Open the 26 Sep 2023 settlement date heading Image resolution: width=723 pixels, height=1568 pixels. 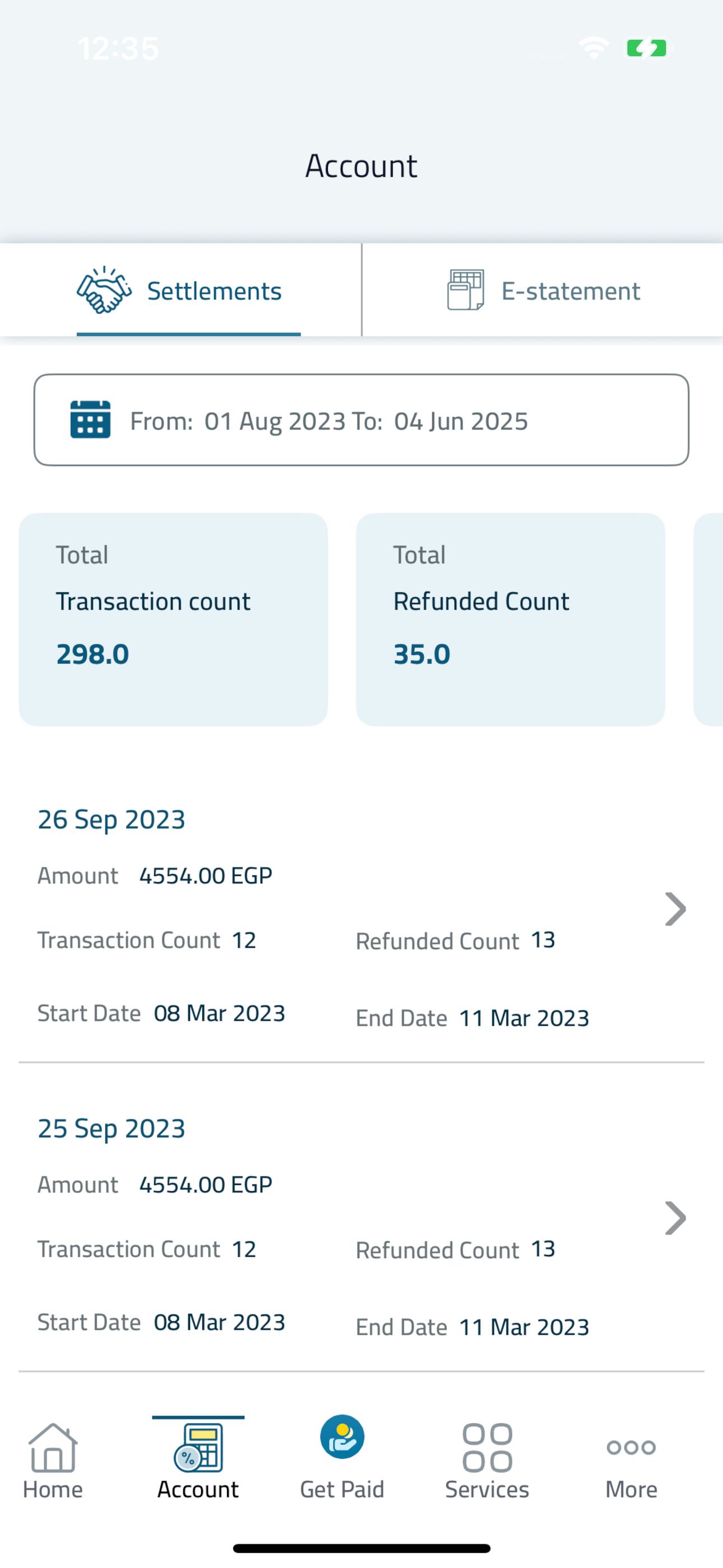[112, 819]
